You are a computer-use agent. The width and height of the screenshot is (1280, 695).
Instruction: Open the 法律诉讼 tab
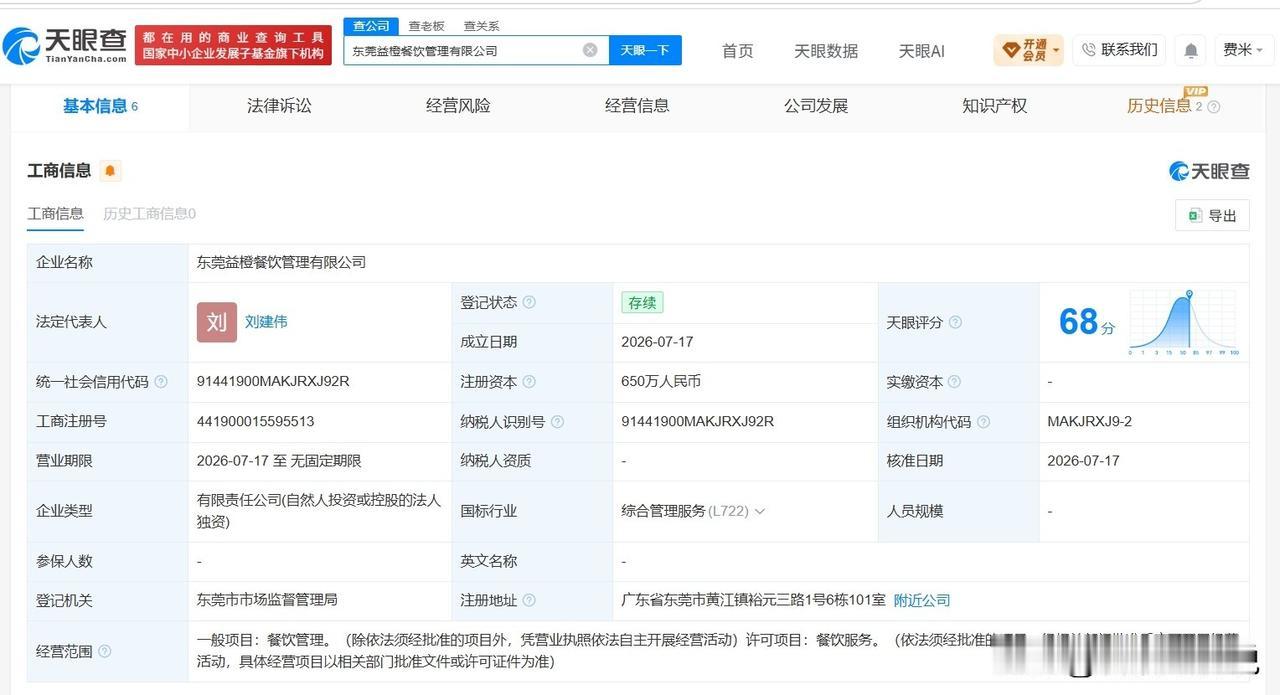(279, 106)
